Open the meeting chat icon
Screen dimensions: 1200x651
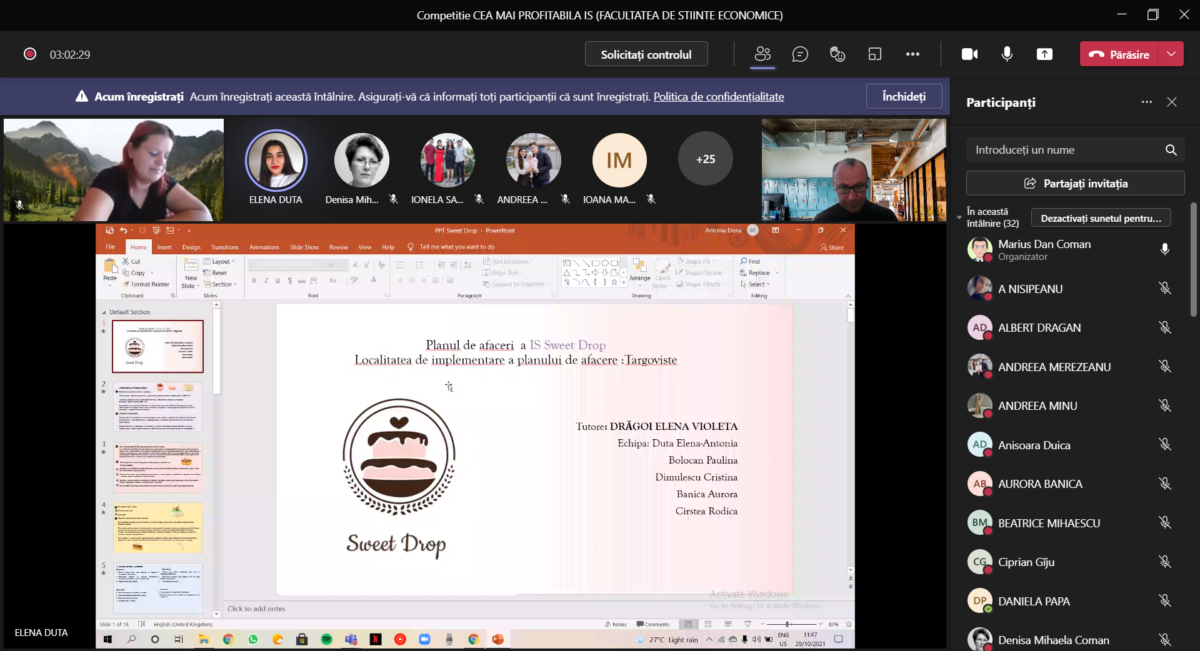(800, 54)
